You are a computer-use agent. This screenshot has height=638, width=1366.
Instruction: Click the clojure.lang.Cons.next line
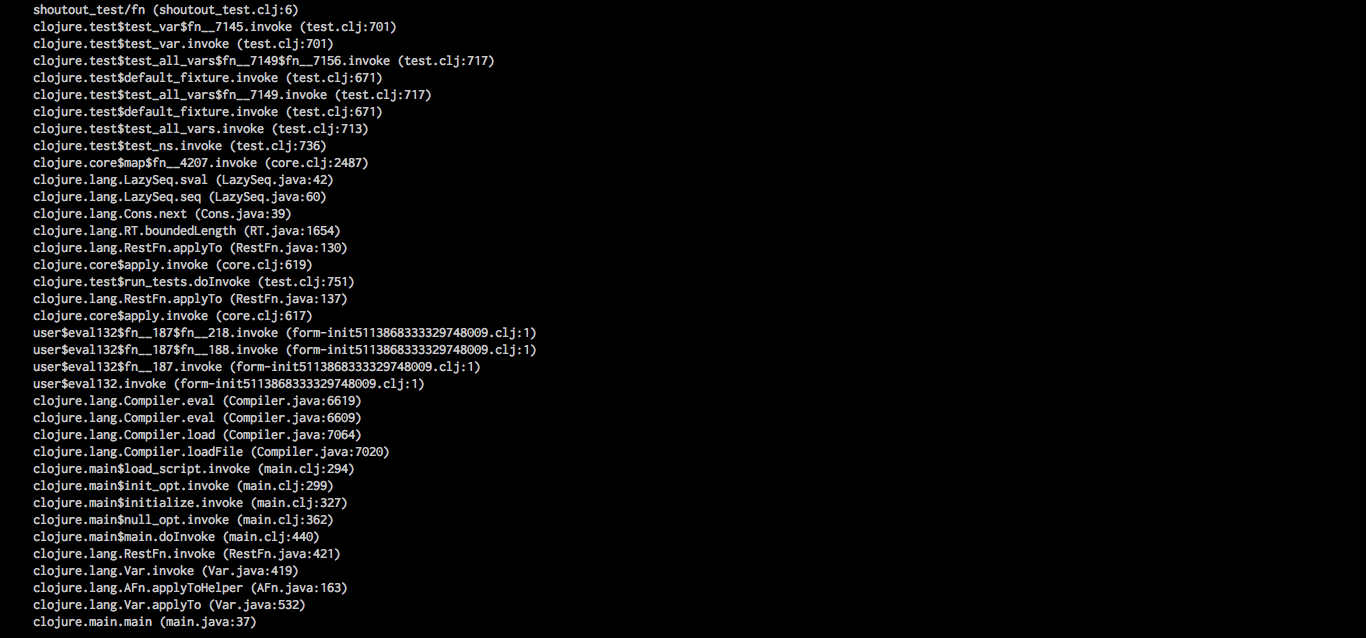coord(162,214)
